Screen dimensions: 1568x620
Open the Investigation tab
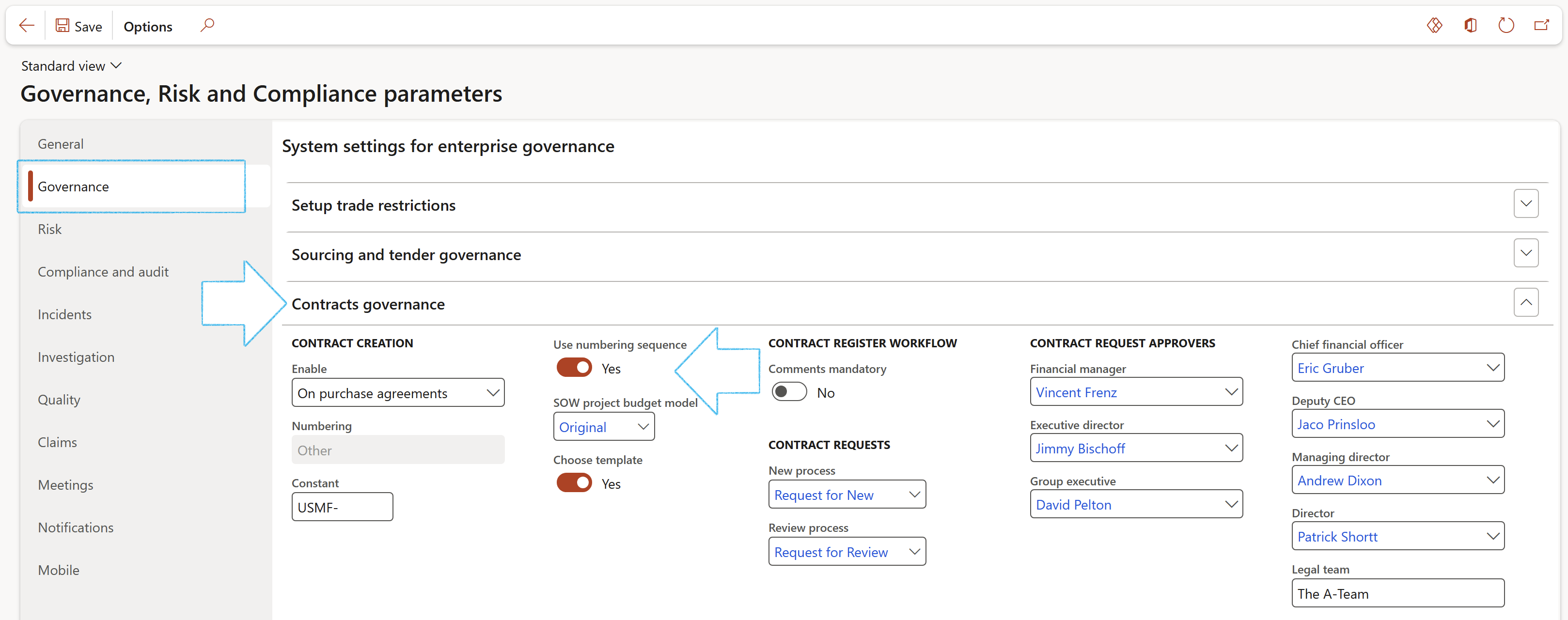76,357
